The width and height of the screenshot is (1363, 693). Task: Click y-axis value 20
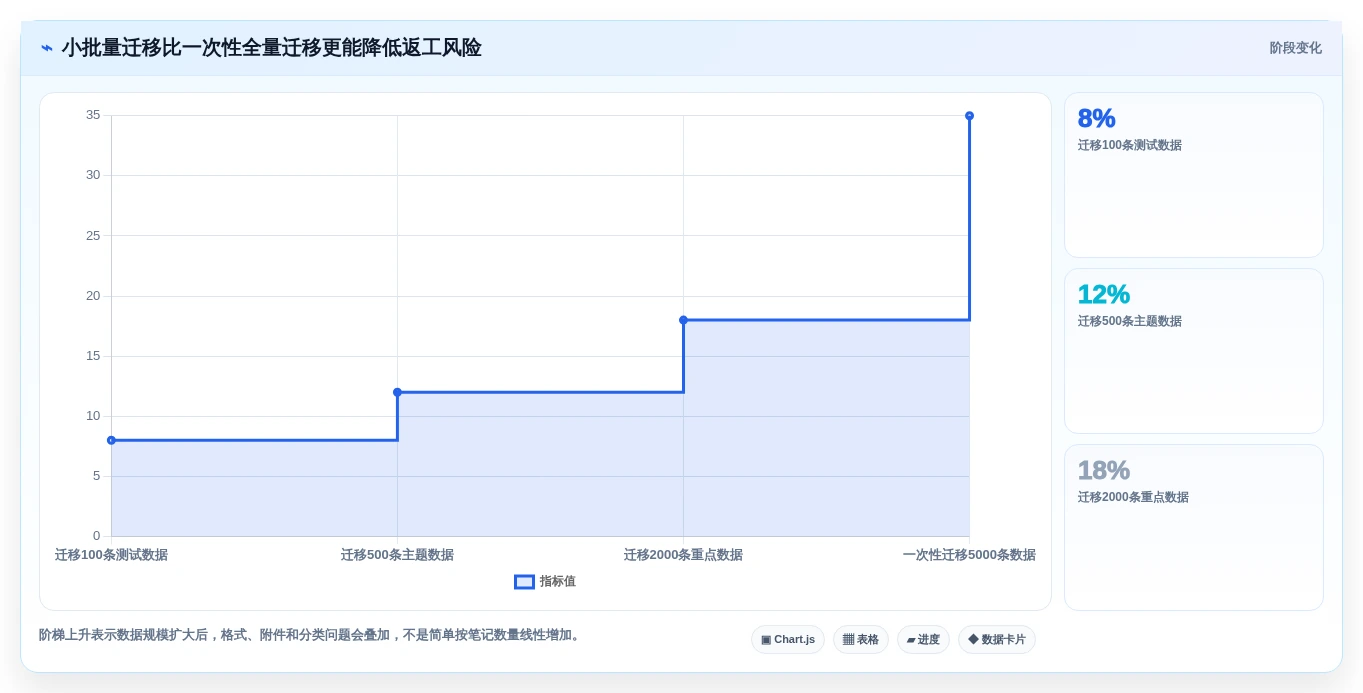(x=93, y=296)
